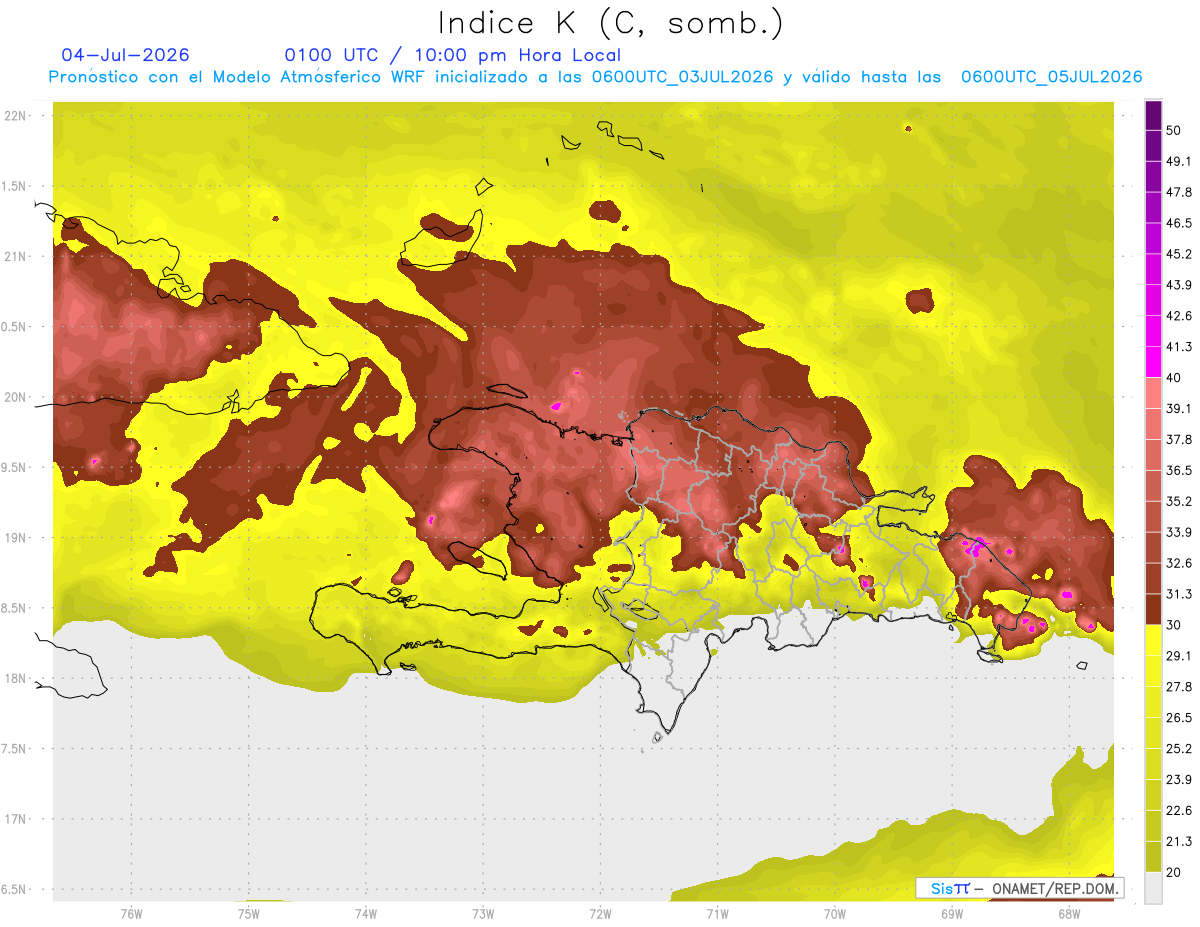This screenshot has height=927, width=1200.
Task: Click the legend value '33.9'
Action: click(x=1179, y=532)
